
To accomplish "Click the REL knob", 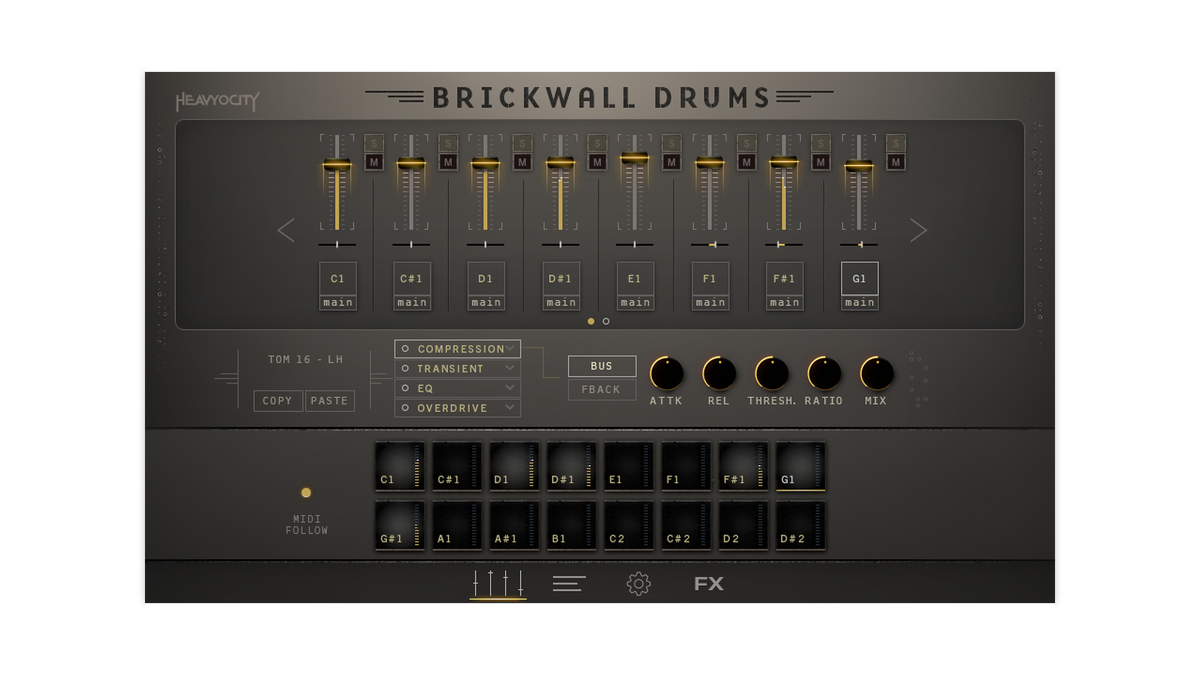I will (x=719, y=373).
